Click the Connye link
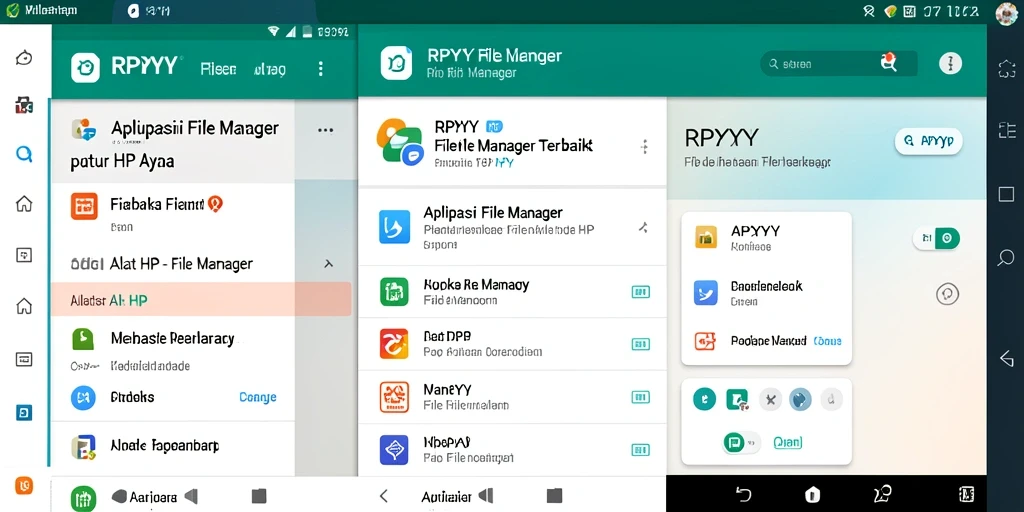This screenshot has height=512, width=1024. tap(257, 397)
